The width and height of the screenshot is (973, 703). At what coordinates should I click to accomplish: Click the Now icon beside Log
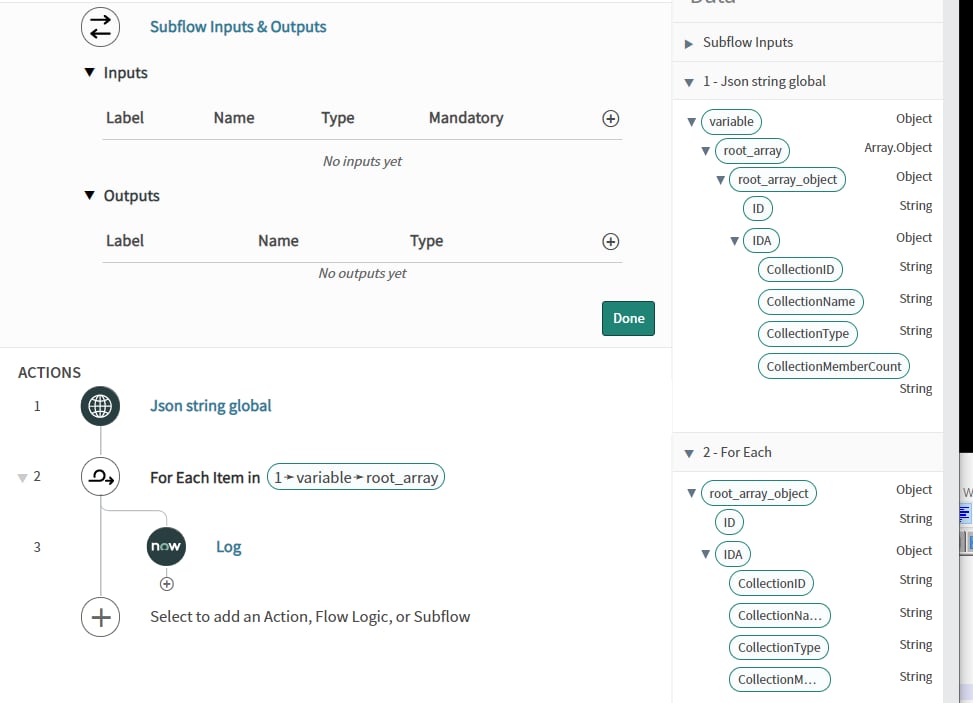point(166,547)
